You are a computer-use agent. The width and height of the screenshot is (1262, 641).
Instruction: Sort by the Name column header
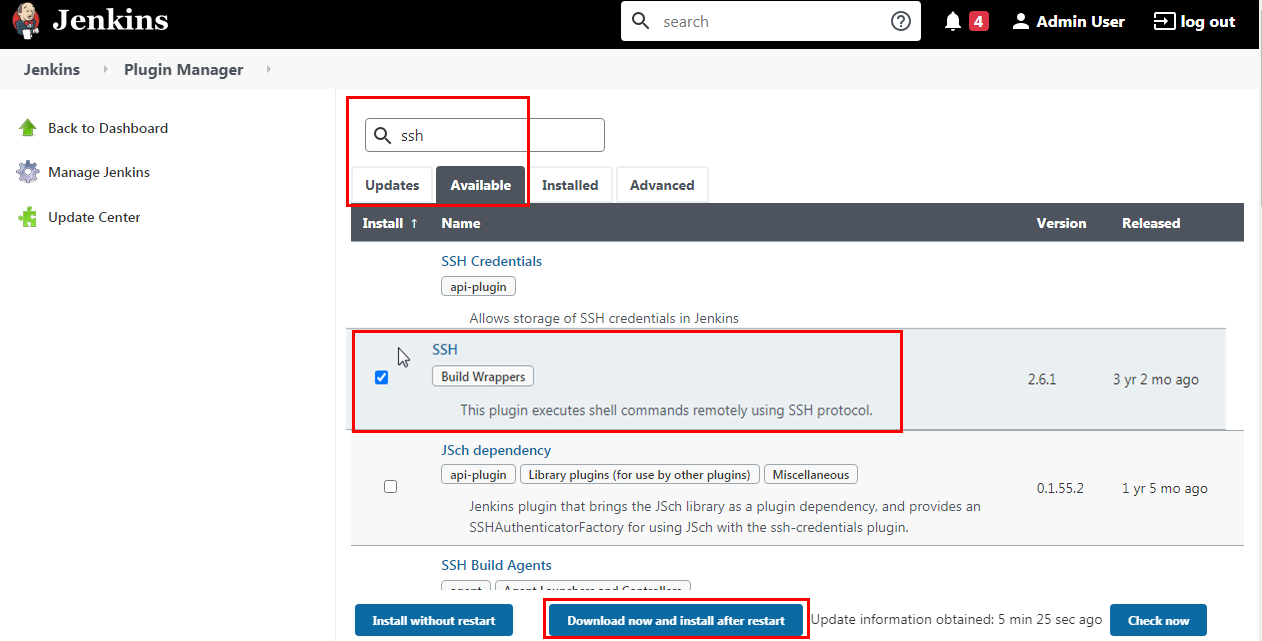(x=461, y=223)
